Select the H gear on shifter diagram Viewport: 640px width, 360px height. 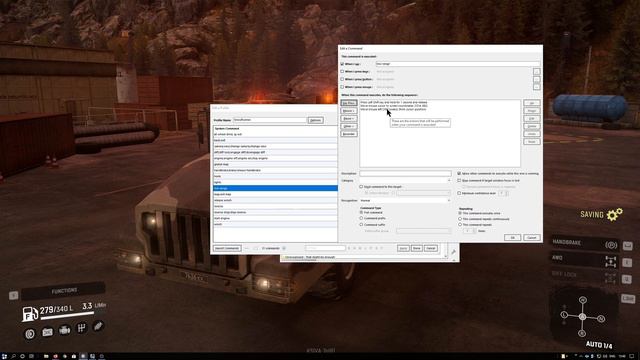(x=582, y=300)
